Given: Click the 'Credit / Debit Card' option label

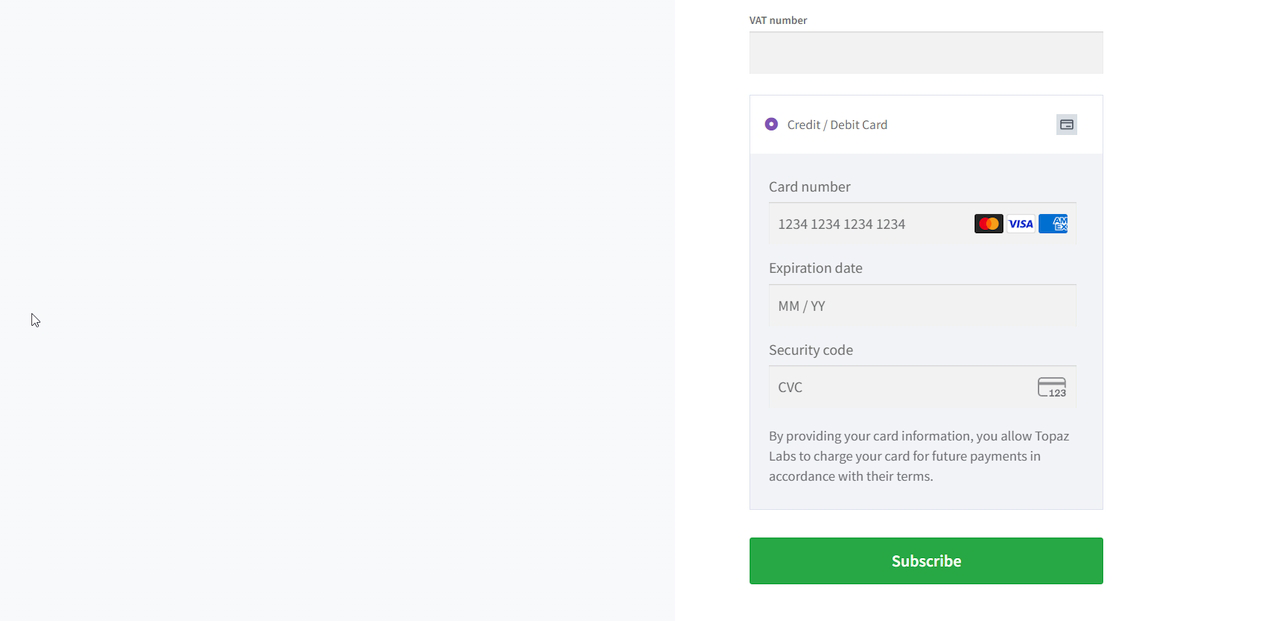Looking at the screenshot, I should point(837,125).
